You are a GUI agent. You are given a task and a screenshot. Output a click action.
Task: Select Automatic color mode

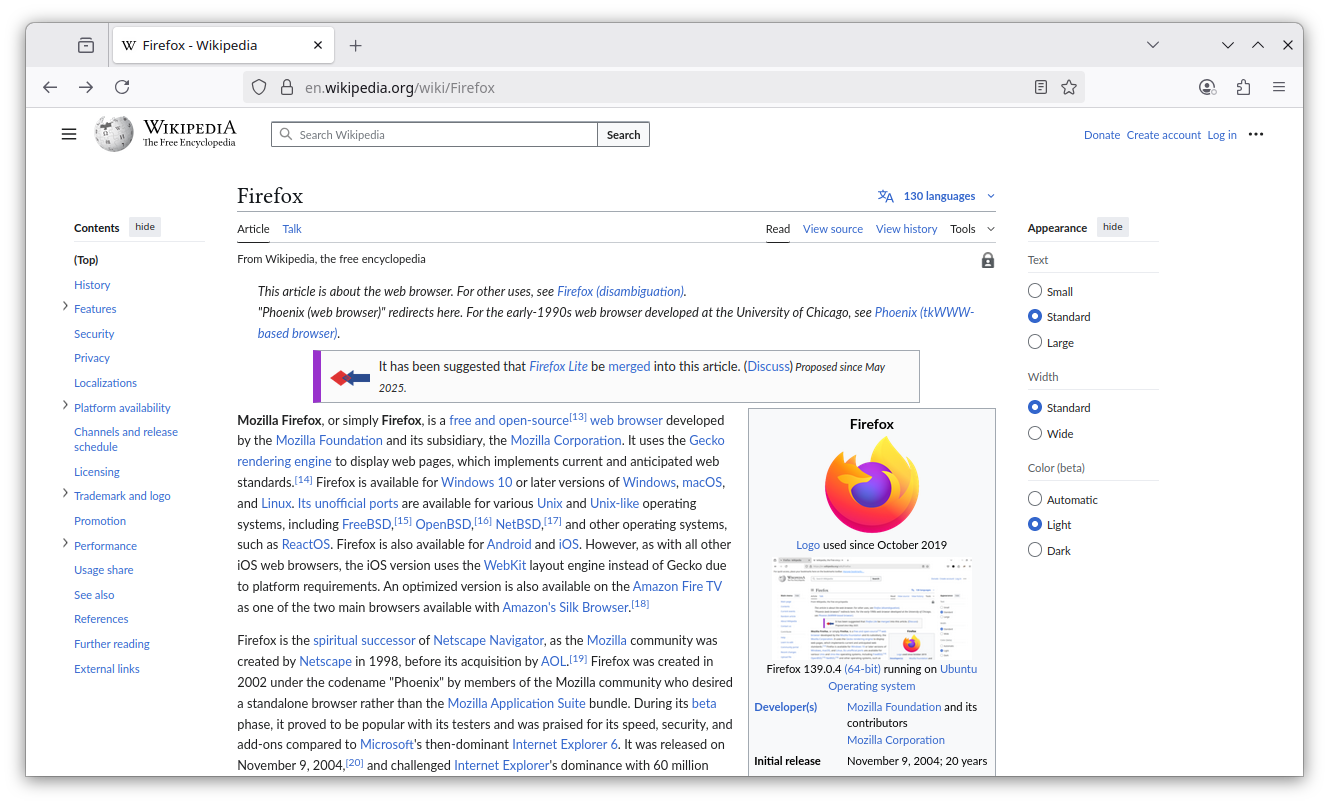pyautogui.click(x=1035, y=499)
